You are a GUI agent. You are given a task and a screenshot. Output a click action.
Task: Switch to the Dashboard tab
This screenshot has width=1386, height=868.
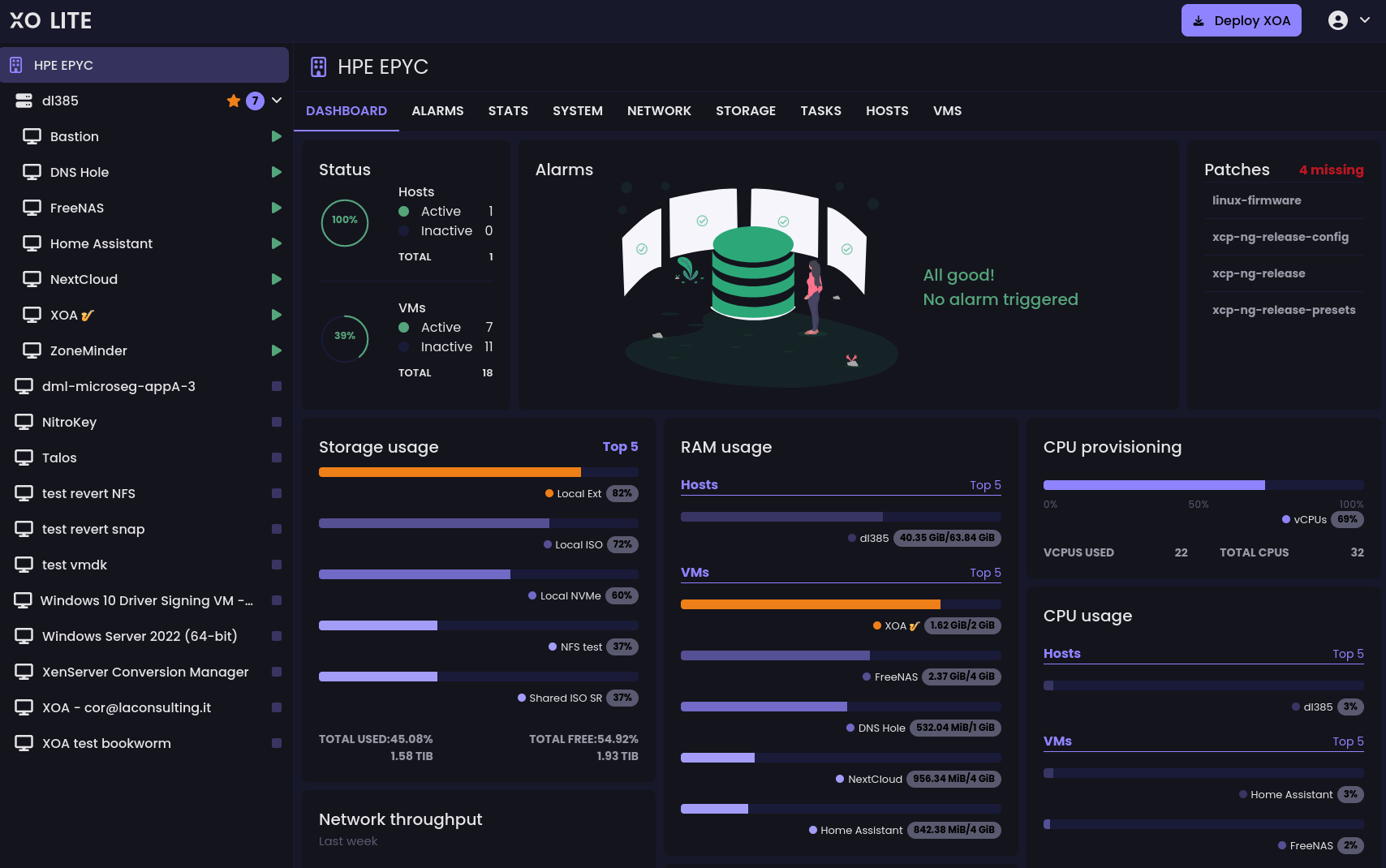tap(346, 111)
